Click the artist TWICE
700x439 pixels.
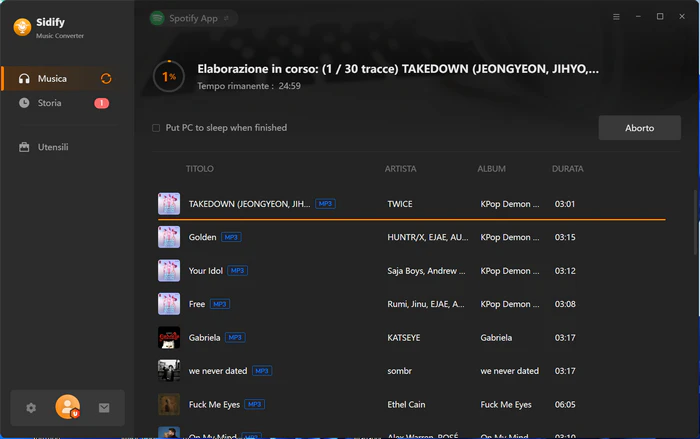click(400, 204)
